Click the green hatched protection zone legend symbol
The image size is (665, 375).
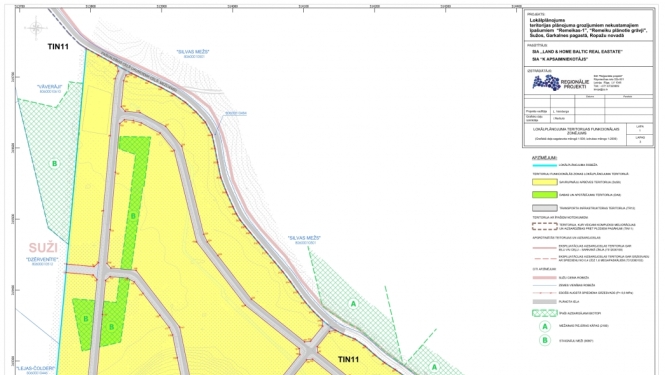point(545,313)
